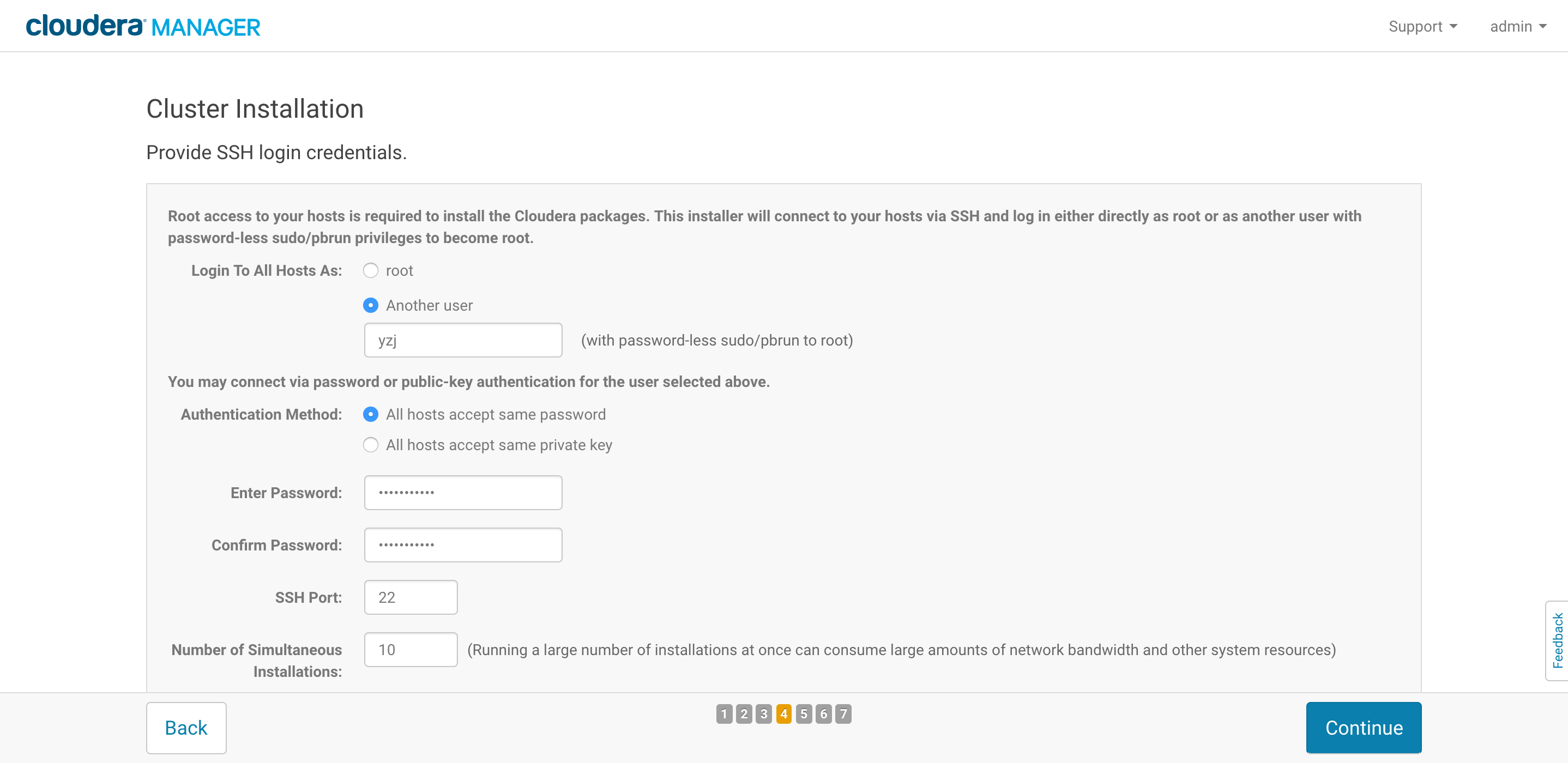The image size is (1568, 763).
Task: Focus the Enter Password field
Action: [x=463, y=492]
